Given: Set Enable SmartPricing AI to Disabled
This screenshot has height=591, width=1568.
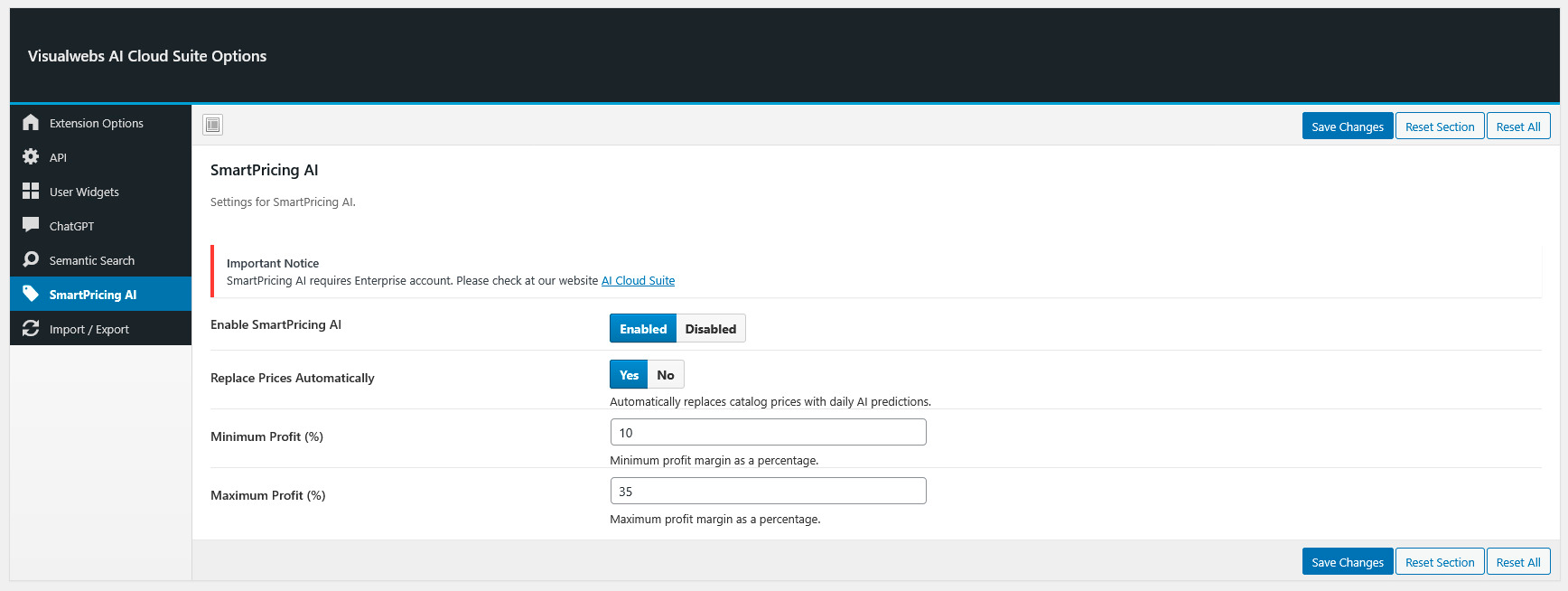Looking at the screenshot, I should 711,329.
